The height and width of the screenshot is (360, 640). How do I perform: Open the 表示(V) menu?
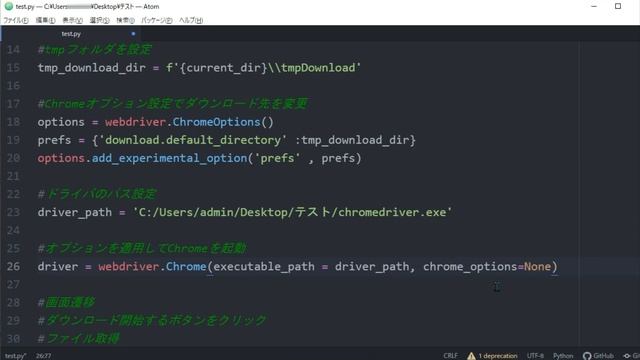pos(72,20)
